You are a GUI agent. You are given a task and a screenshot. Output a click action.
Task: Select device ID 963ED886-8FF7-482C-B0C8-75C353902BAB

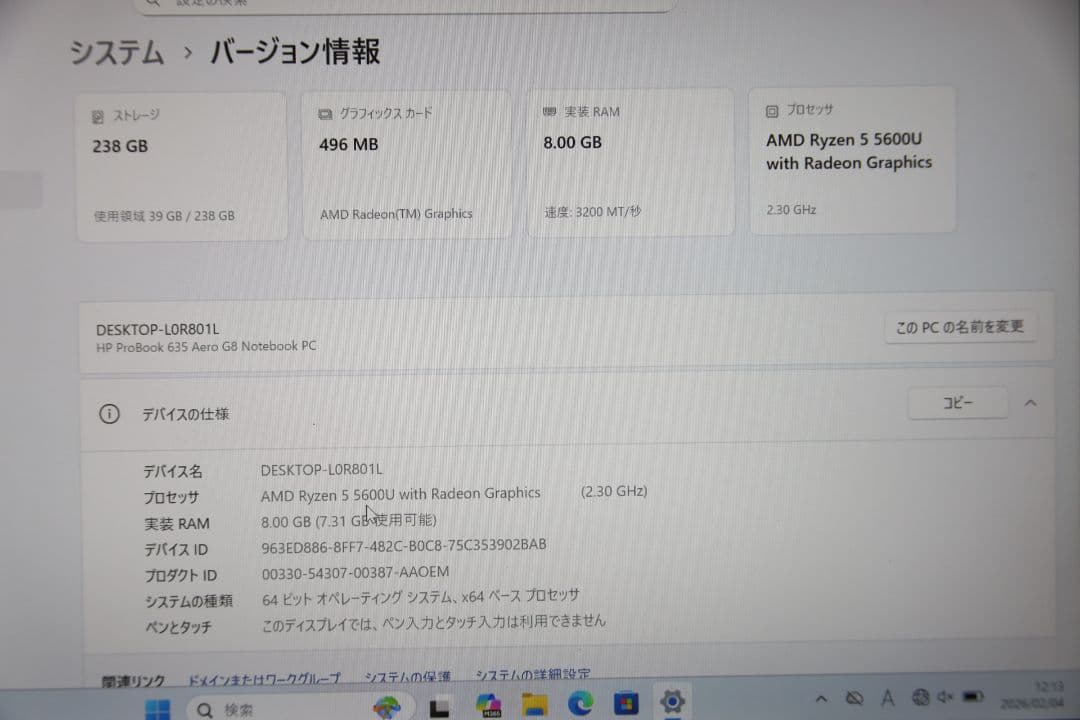[404, 546]
